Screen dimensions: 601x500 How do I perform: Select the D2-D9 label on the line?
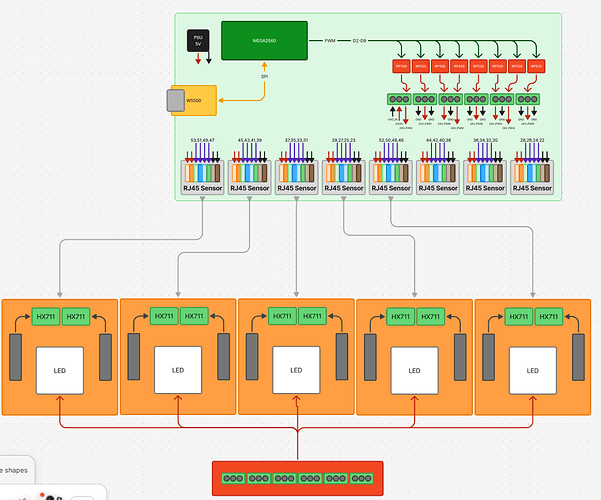coord(359,41)
